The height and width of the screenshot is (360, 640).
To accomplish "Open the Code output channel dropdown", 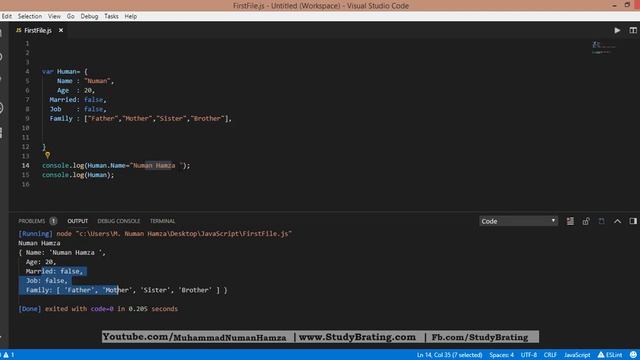I will [518, 221].
